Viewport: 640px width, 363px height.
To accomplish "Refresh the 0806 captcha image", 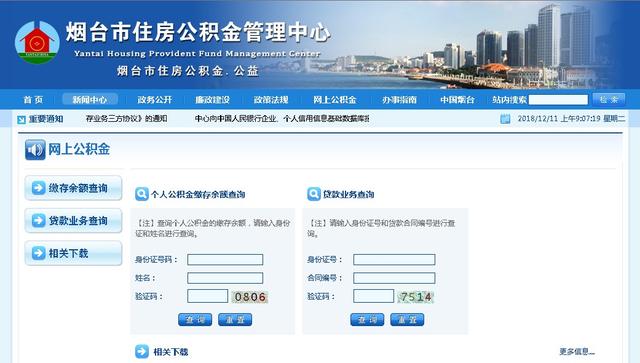I will 250,297.
